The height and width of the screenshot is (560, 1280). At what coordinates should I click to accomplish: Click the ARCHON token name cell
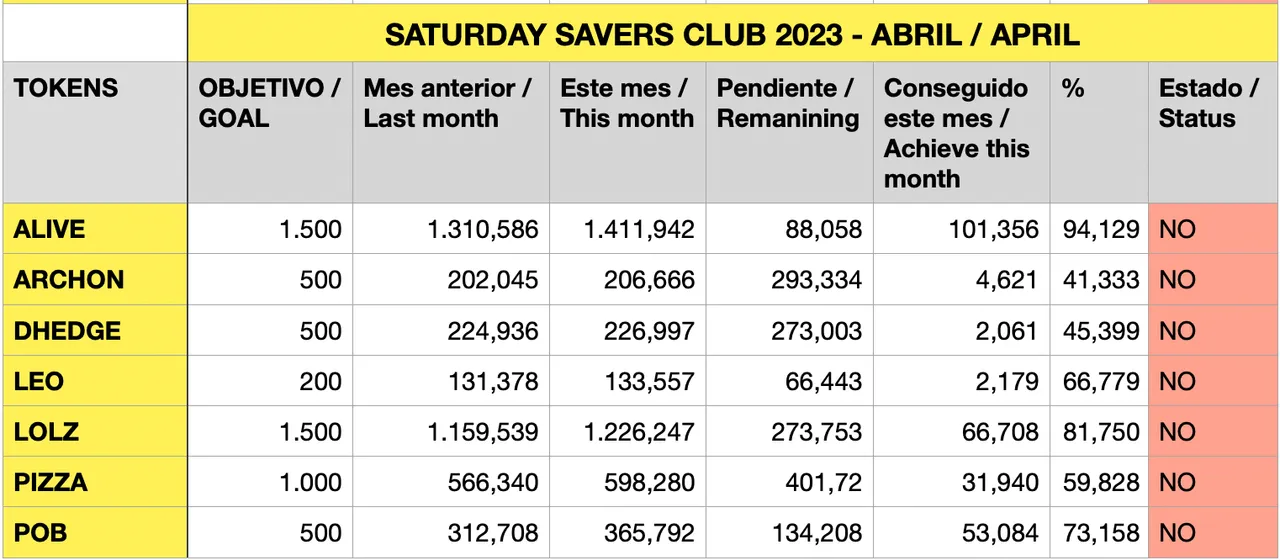coord(95,280)
